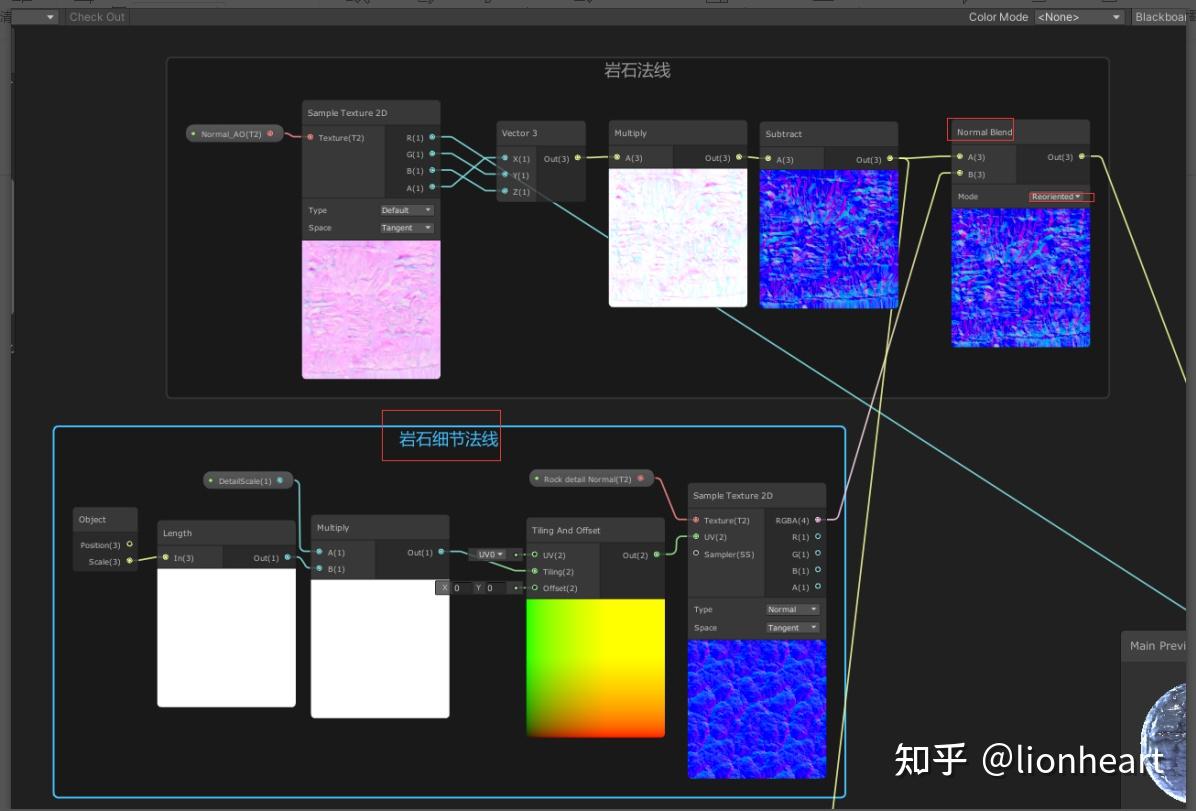The height and width of the screenshot is (811, 1196).
Task: Open the Type dropdown set to Normal
Action: pyautogui.click(x=793, y=609)
